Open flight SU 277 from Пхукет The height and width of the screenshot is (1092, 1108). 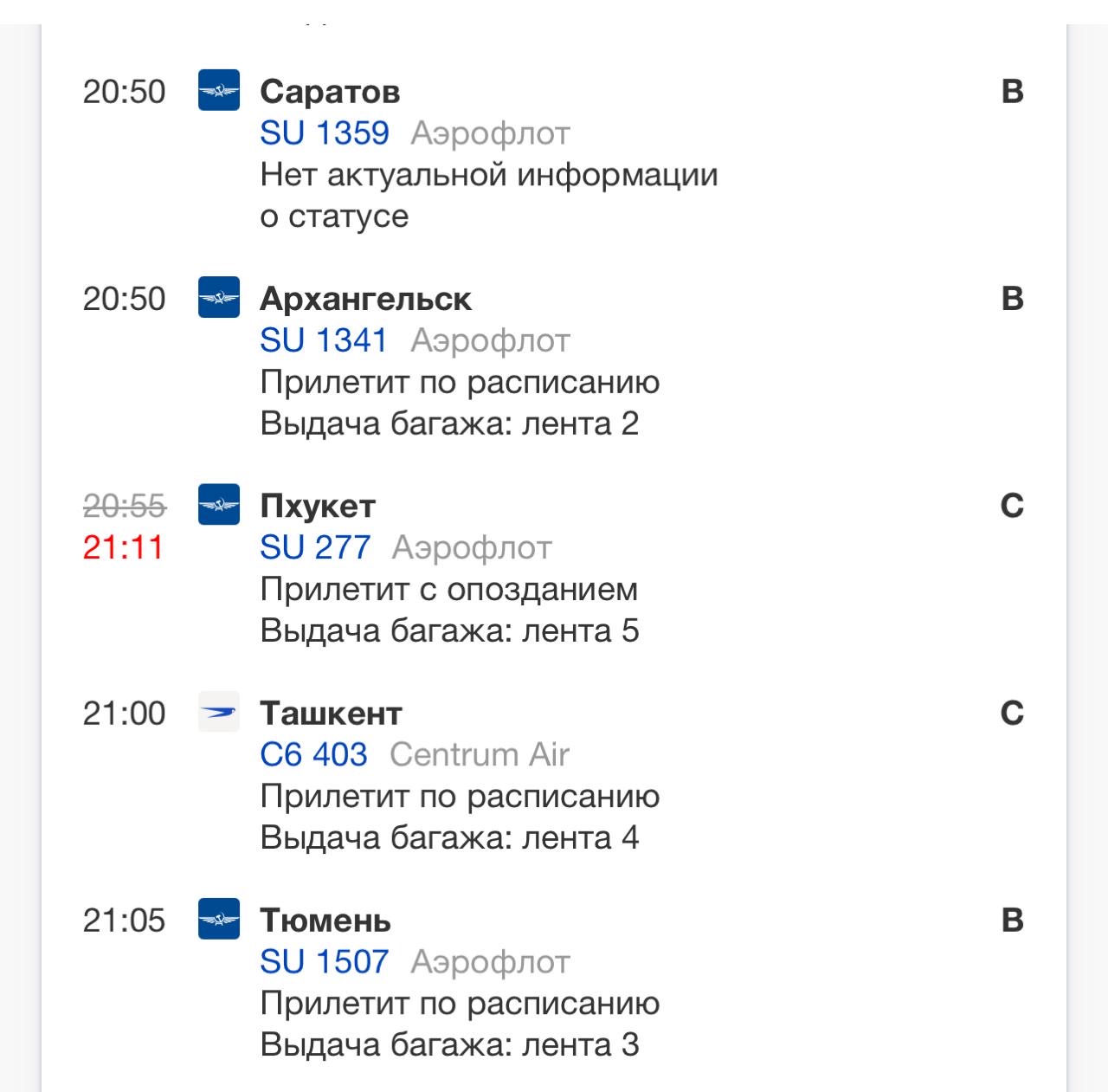[316, 546]
